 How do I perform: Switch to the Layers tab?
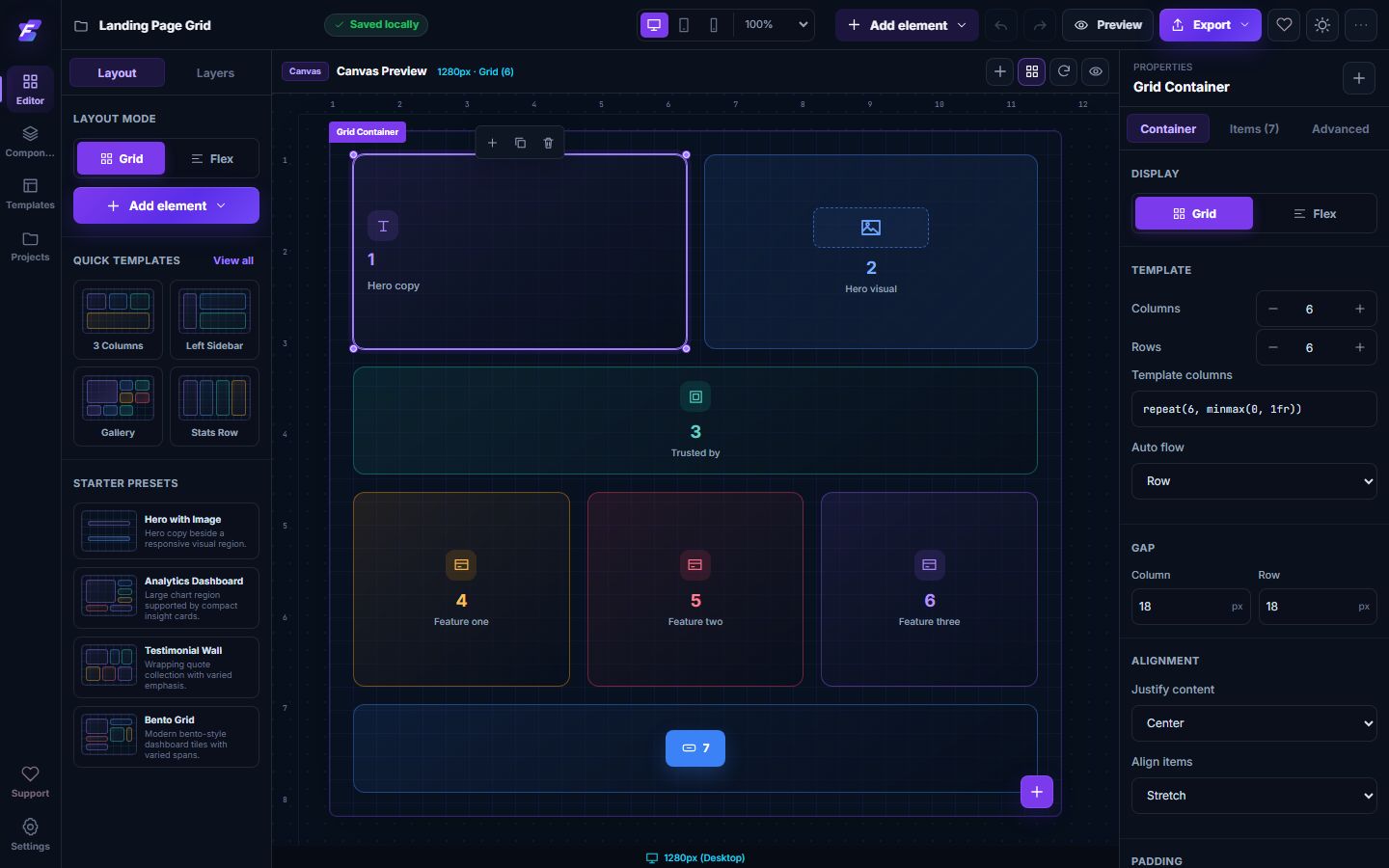(x=215, y=73)
